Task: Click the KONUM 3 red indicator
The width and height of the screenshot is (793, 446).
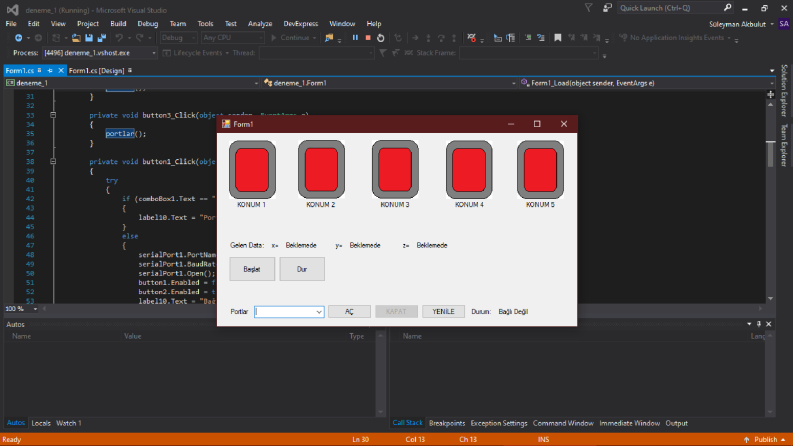Action: click(395, 170)
